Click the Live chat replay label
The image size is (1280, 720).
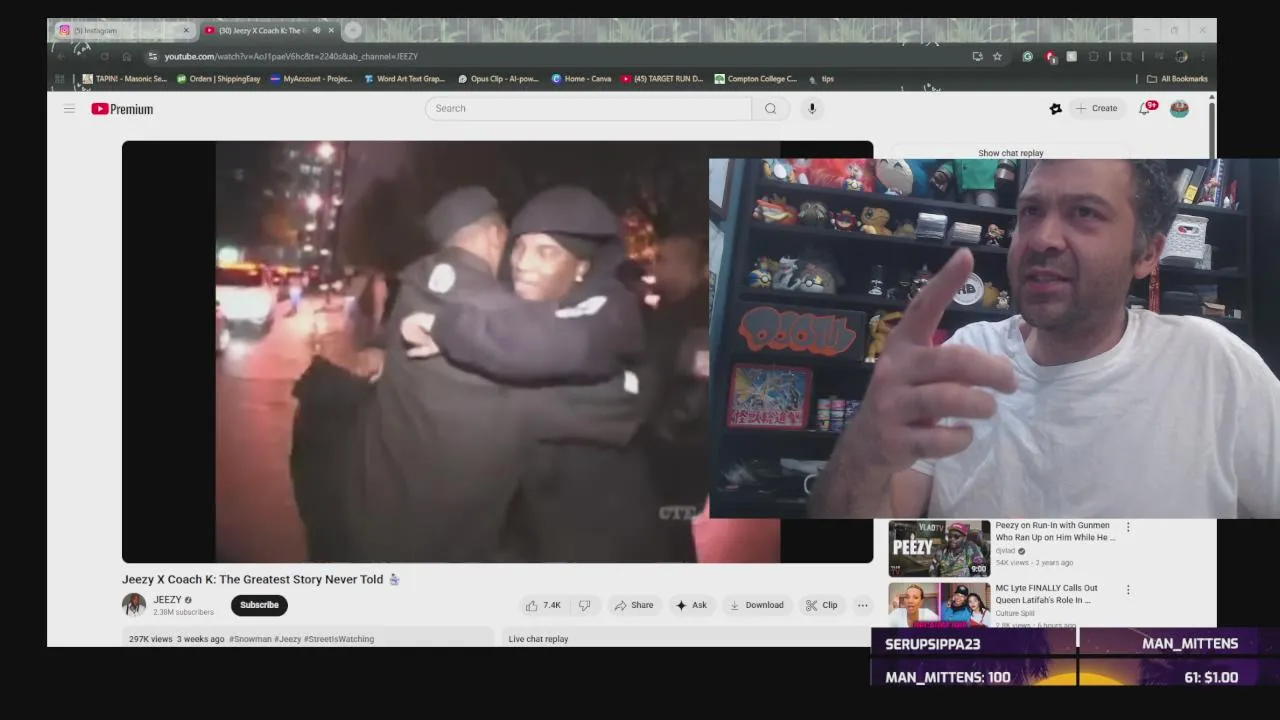click(538, 639)
